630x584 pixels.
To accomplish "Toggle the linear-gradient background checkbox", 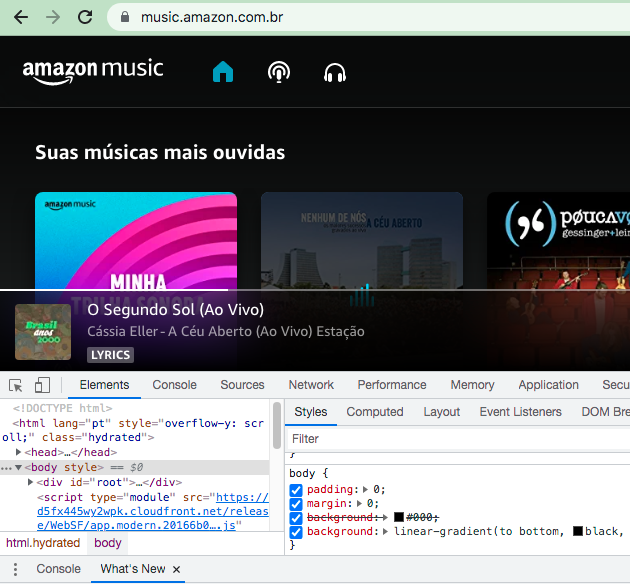I will point(296,532).
